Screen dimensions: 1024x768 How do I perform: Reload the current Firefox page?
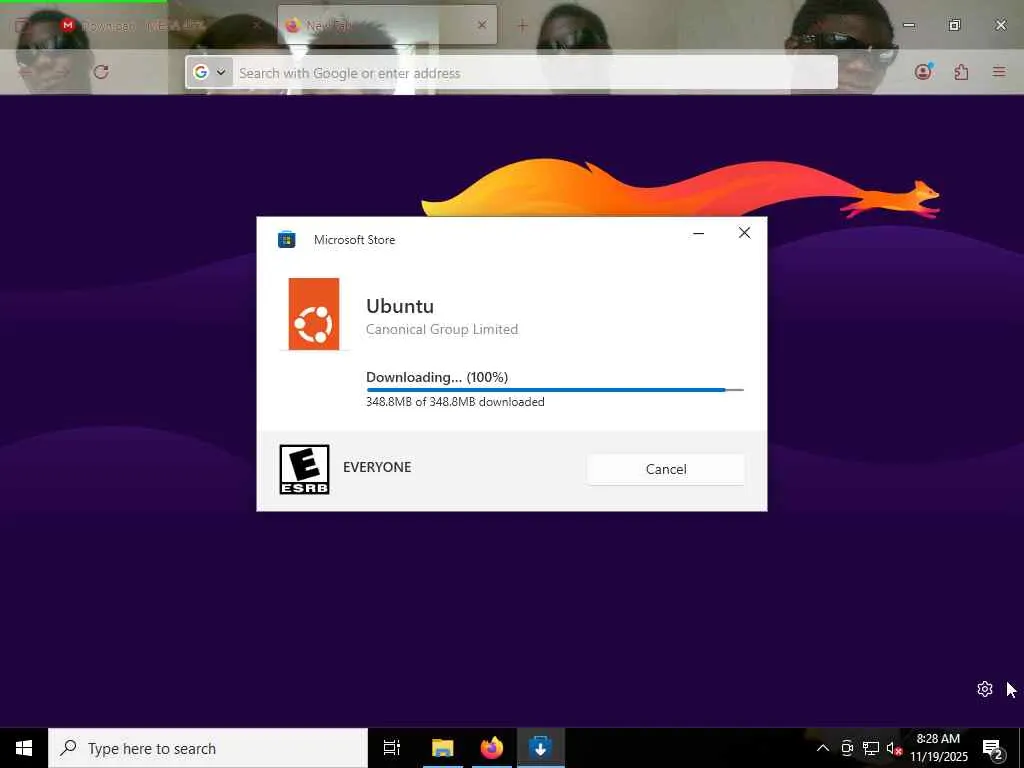[x=101, y=72]
